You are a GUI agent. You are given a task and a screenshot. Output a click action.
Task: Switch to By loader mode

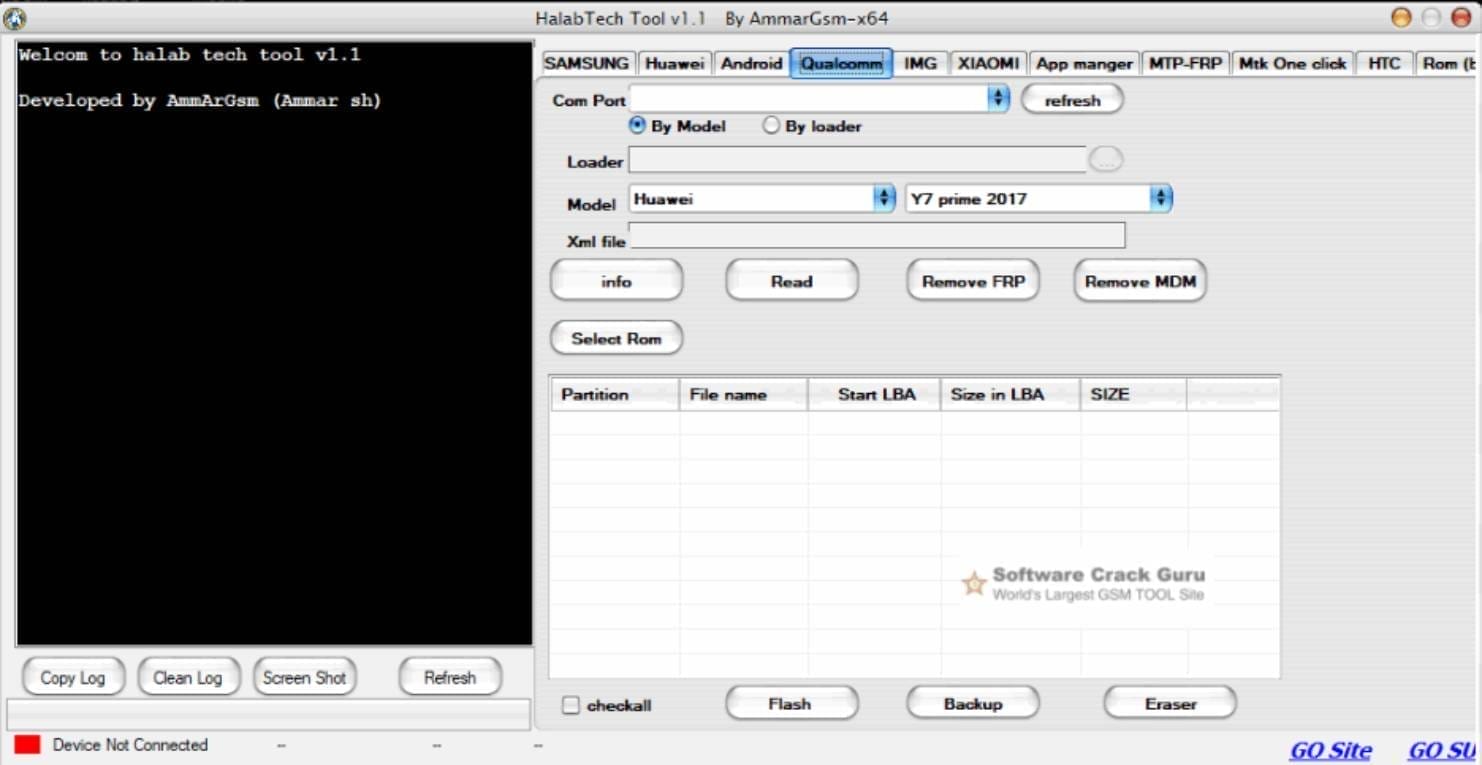[x=771, y=125]
